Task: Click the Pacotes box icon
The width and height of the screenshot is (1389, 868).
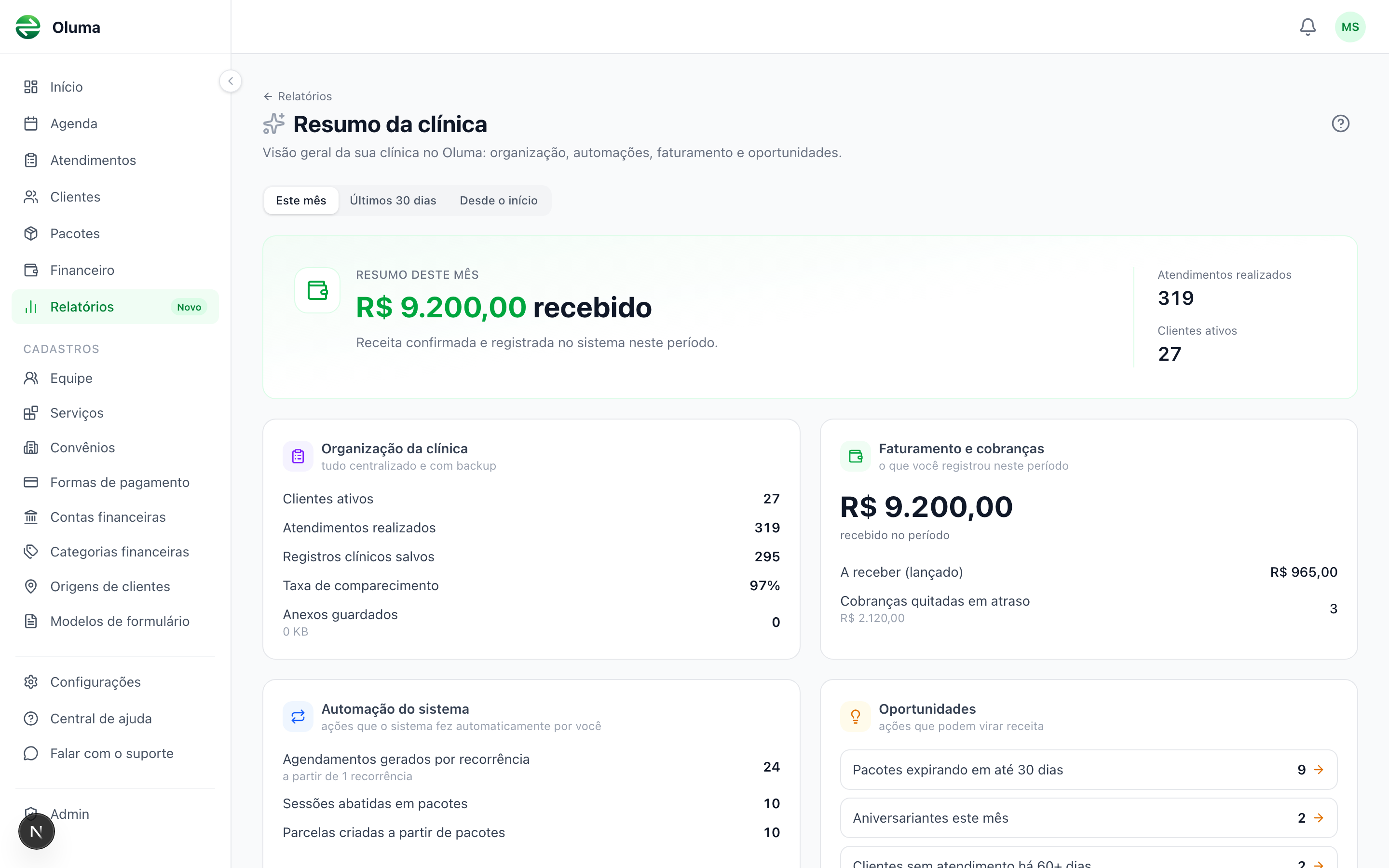Action: pos(31,234)
